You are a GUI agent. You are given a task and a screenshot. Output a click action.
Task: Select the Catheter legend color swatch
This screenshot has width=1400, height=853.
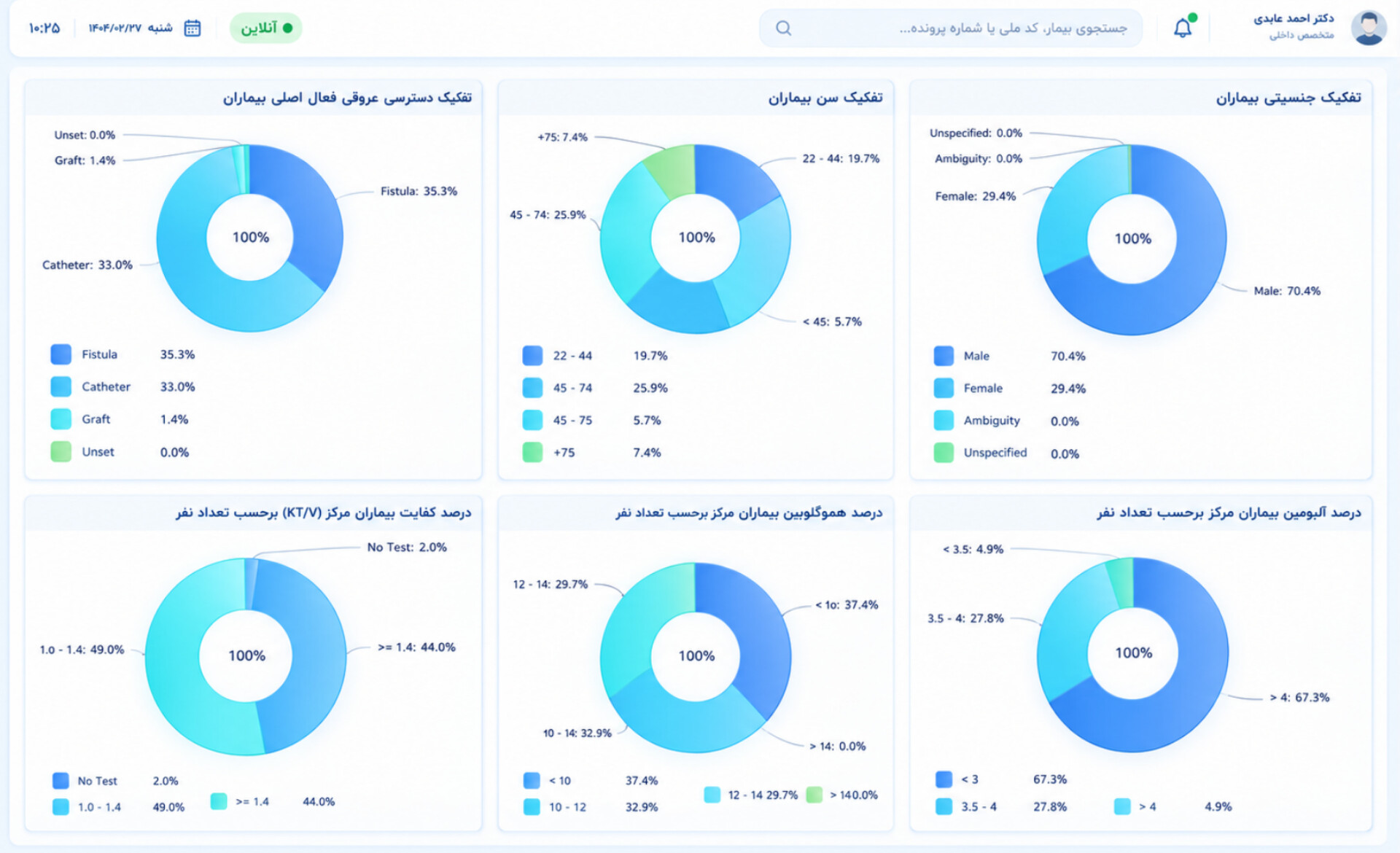(61, 386)
